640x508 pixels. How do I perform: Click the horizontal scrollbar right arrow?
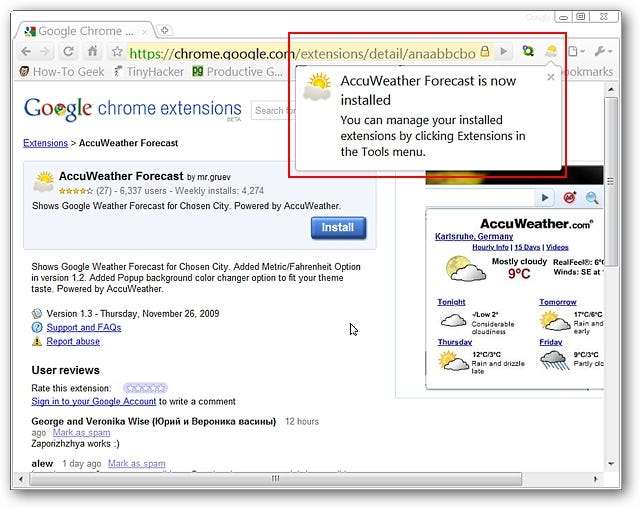(x=595, y=479)
